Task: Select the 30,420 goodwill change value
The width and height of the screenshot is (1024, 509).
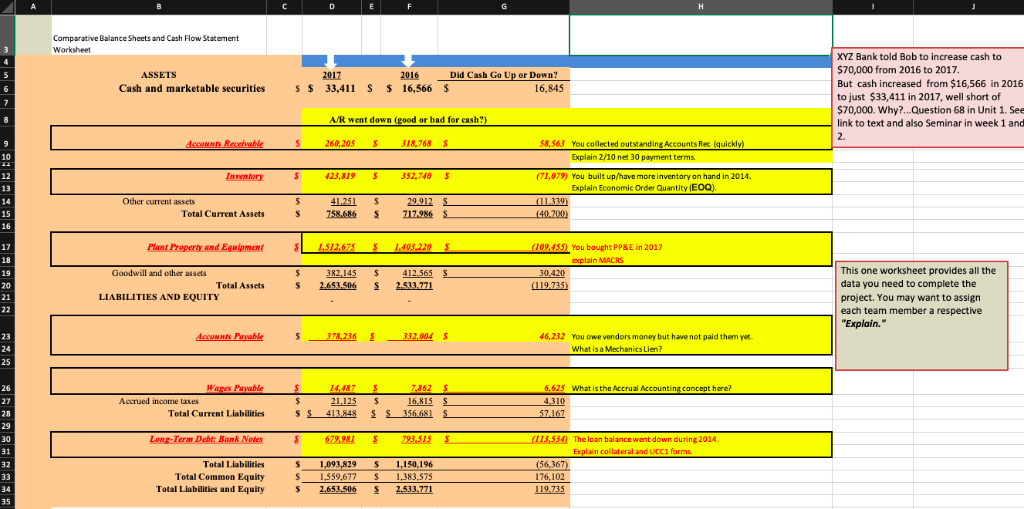Action: tap(551, 272)
